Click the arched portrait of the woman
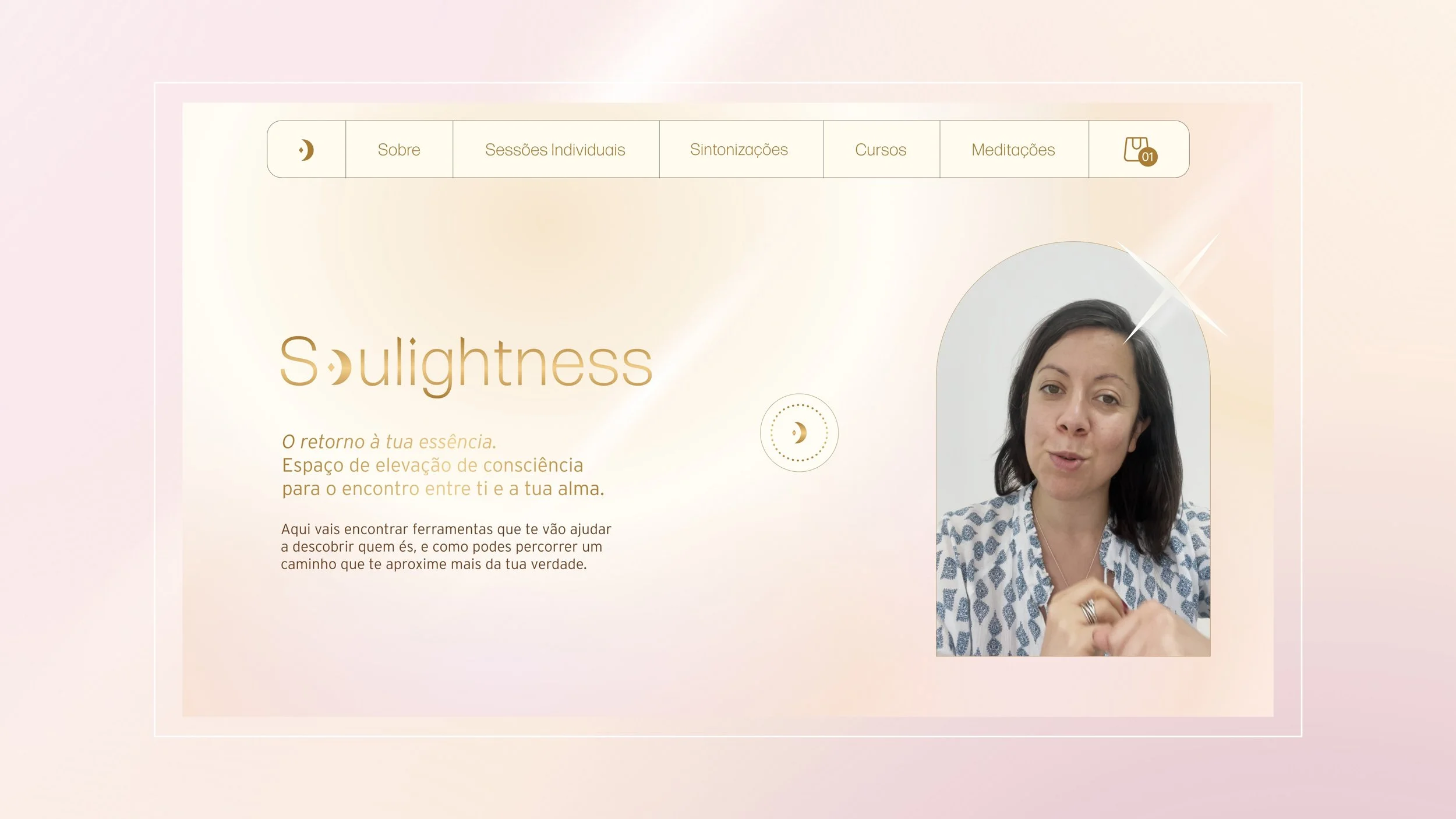This screenshot has height=819, width=1456. 1073,449
